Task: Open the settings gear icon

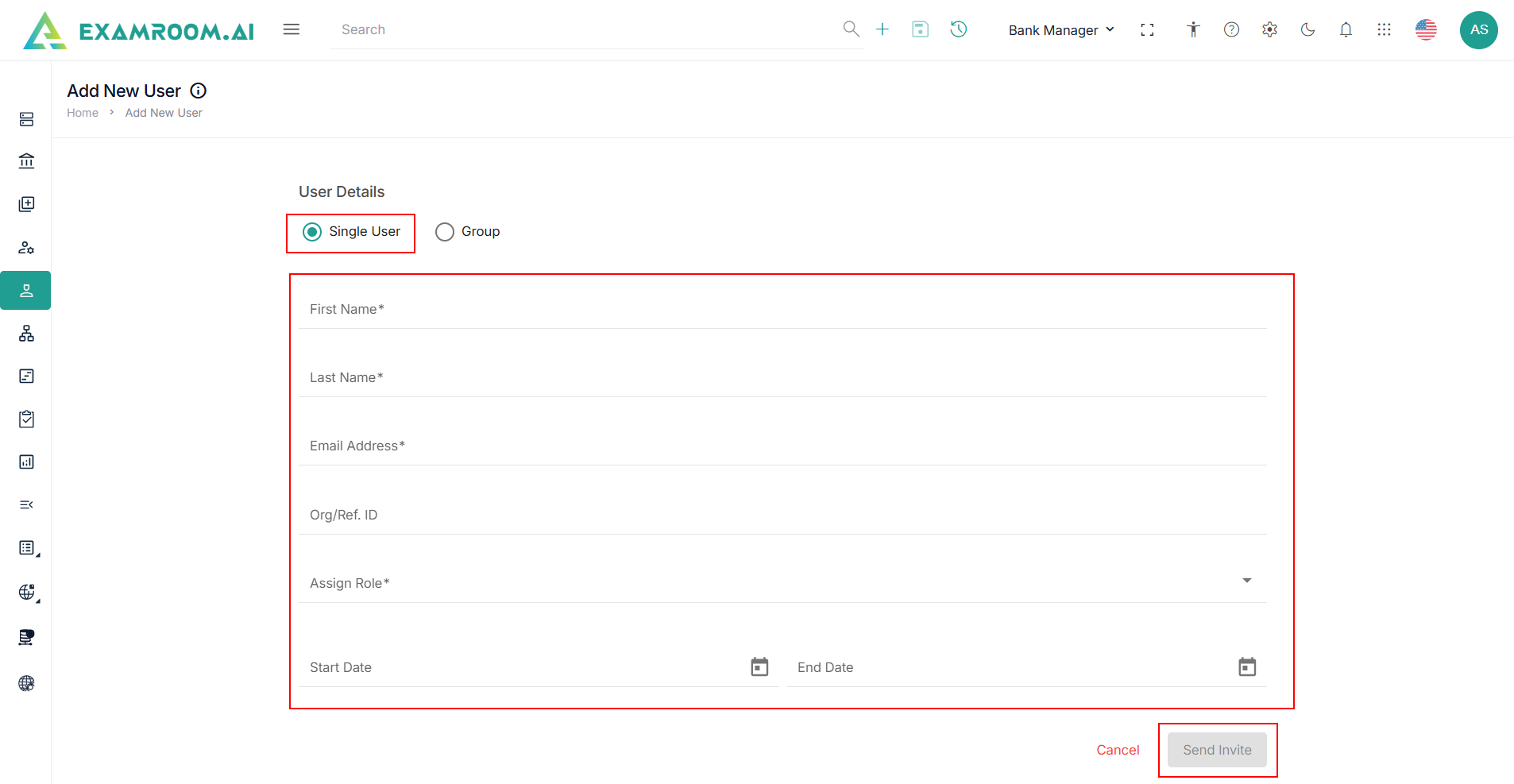Action: 1269,29
